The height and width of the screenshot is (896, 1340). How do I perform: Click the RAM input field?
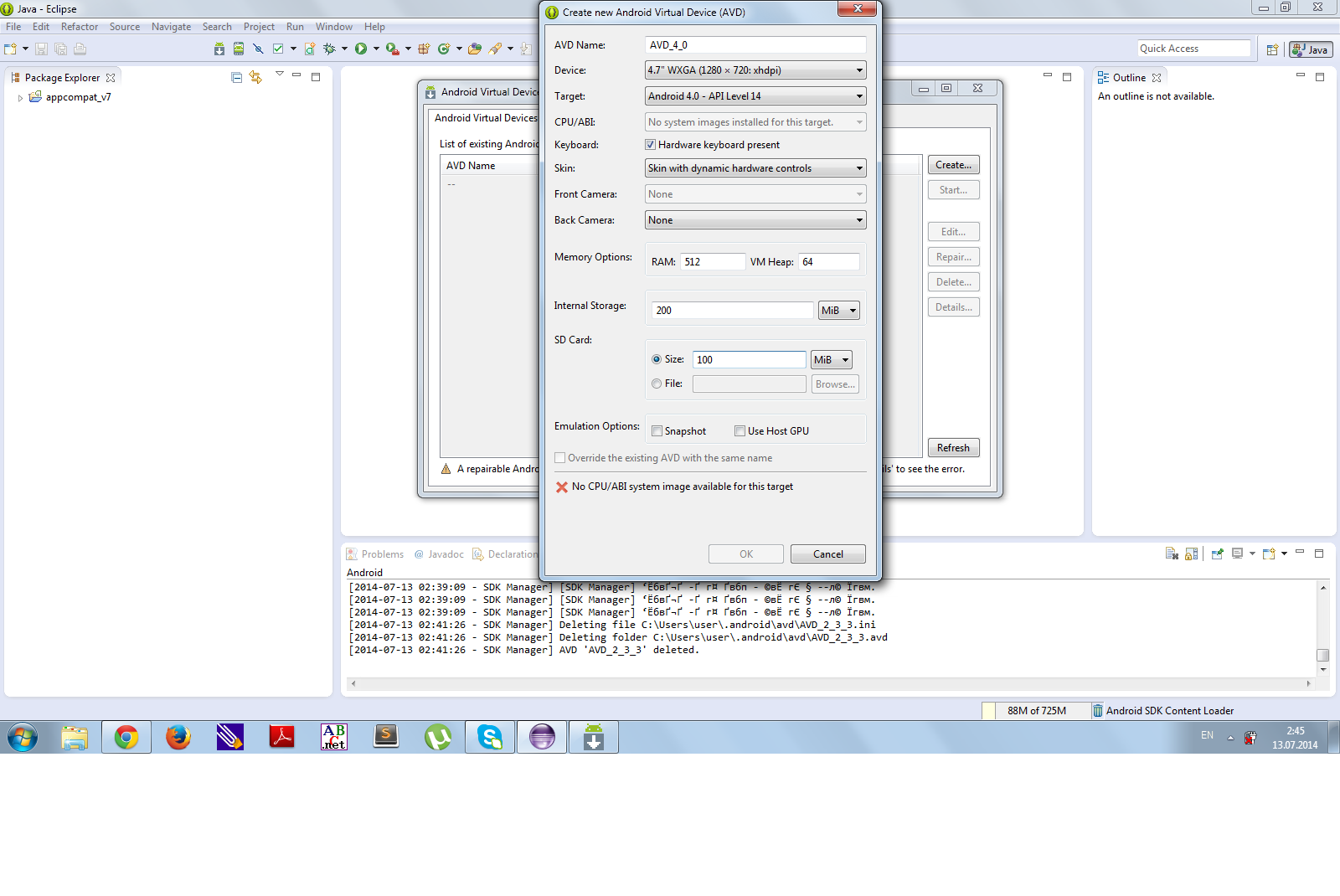click(713, 262)
